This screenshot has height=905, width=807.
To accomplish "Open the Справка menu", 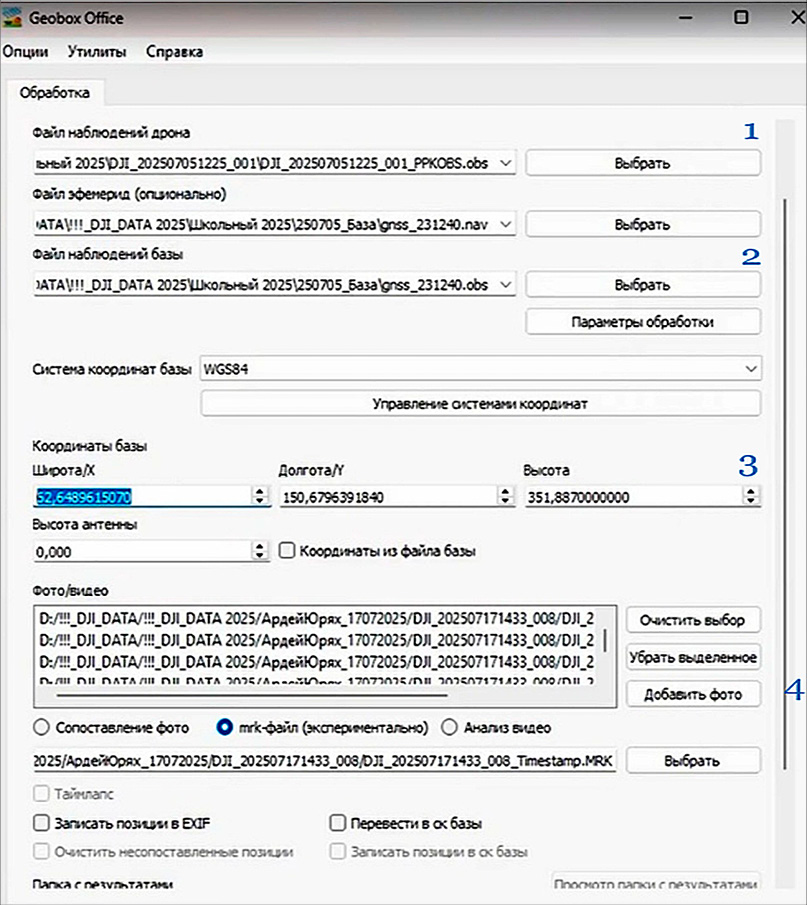I will tap(174, 52).
